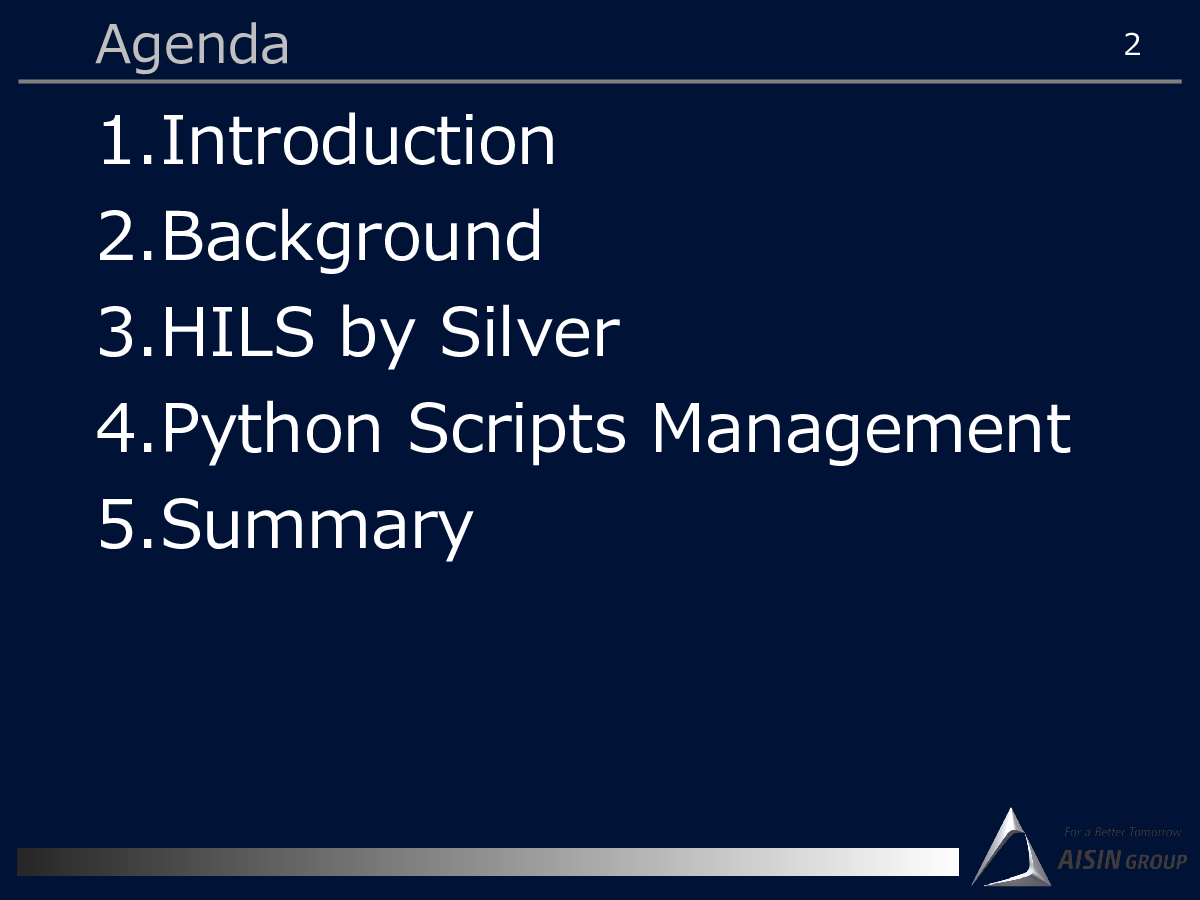Click the numeral 5 before Summary
Image resolution: width=1200 pixels, height=900 pixels.
pos(116,525)
